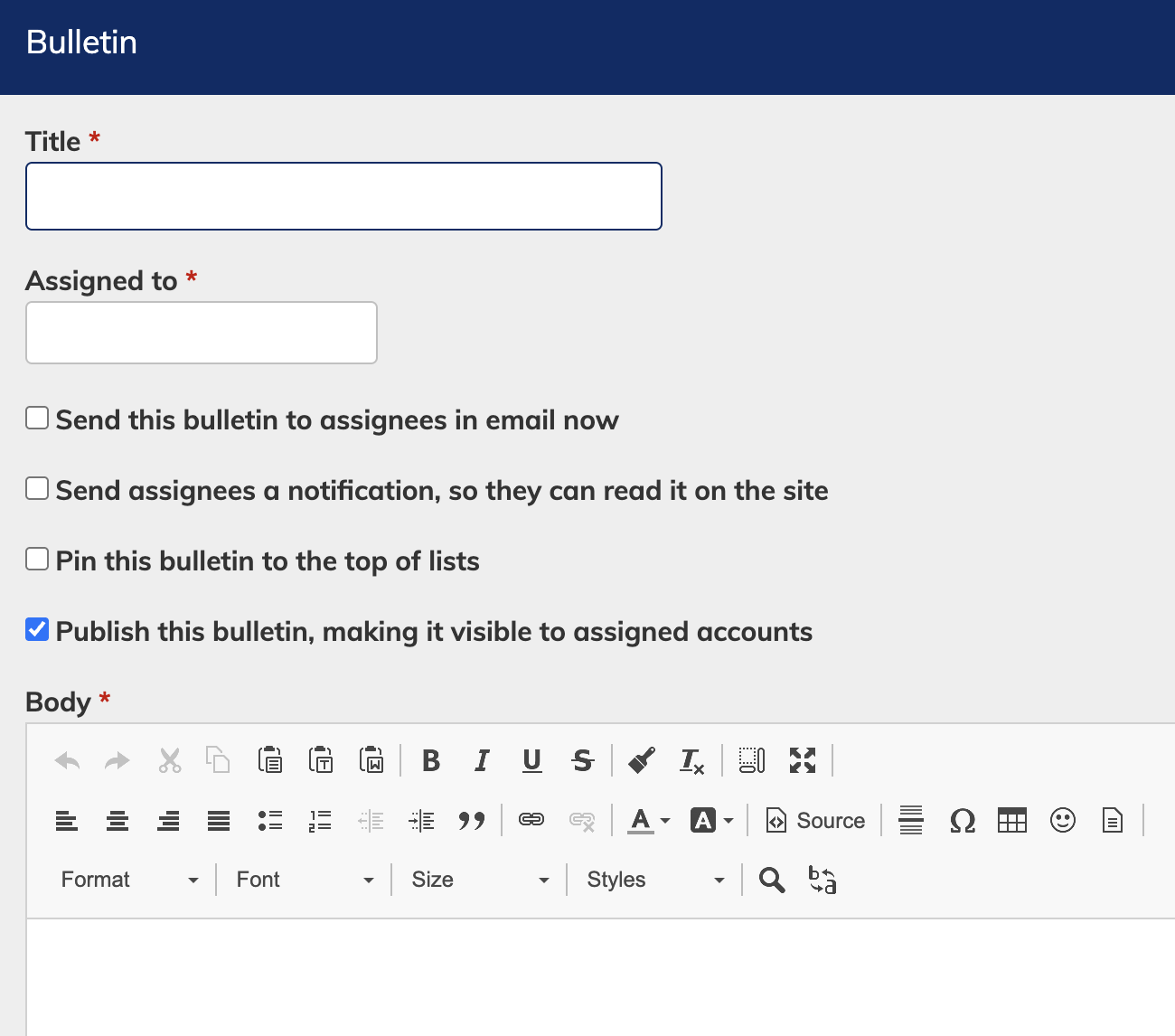The image size is (1175, 1036).
Task: Click the Source button
Action: coord(815,820)
